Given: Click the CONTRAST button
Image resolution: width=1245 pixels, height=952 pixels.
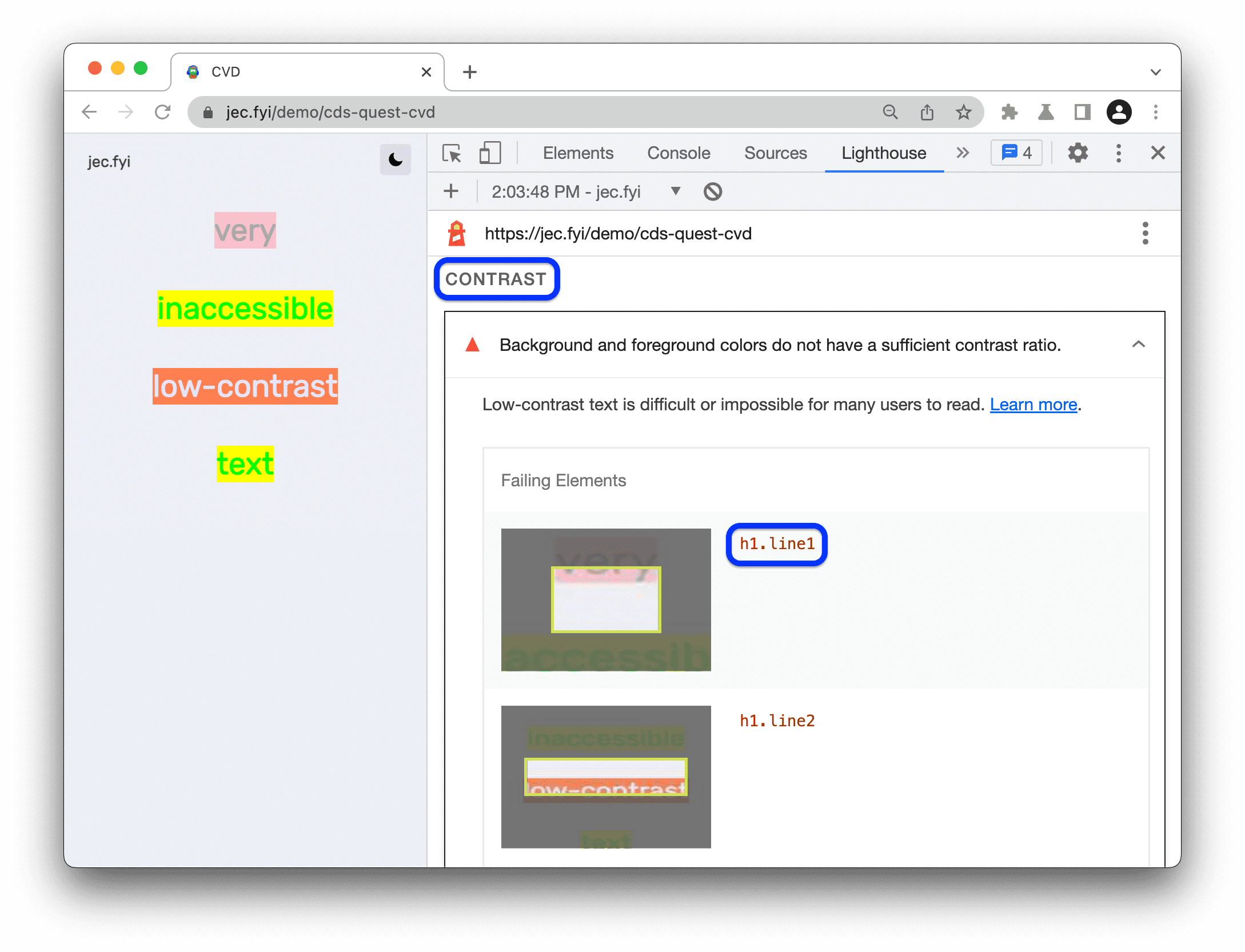Looking at the screenshot, I should pos(497,279).
